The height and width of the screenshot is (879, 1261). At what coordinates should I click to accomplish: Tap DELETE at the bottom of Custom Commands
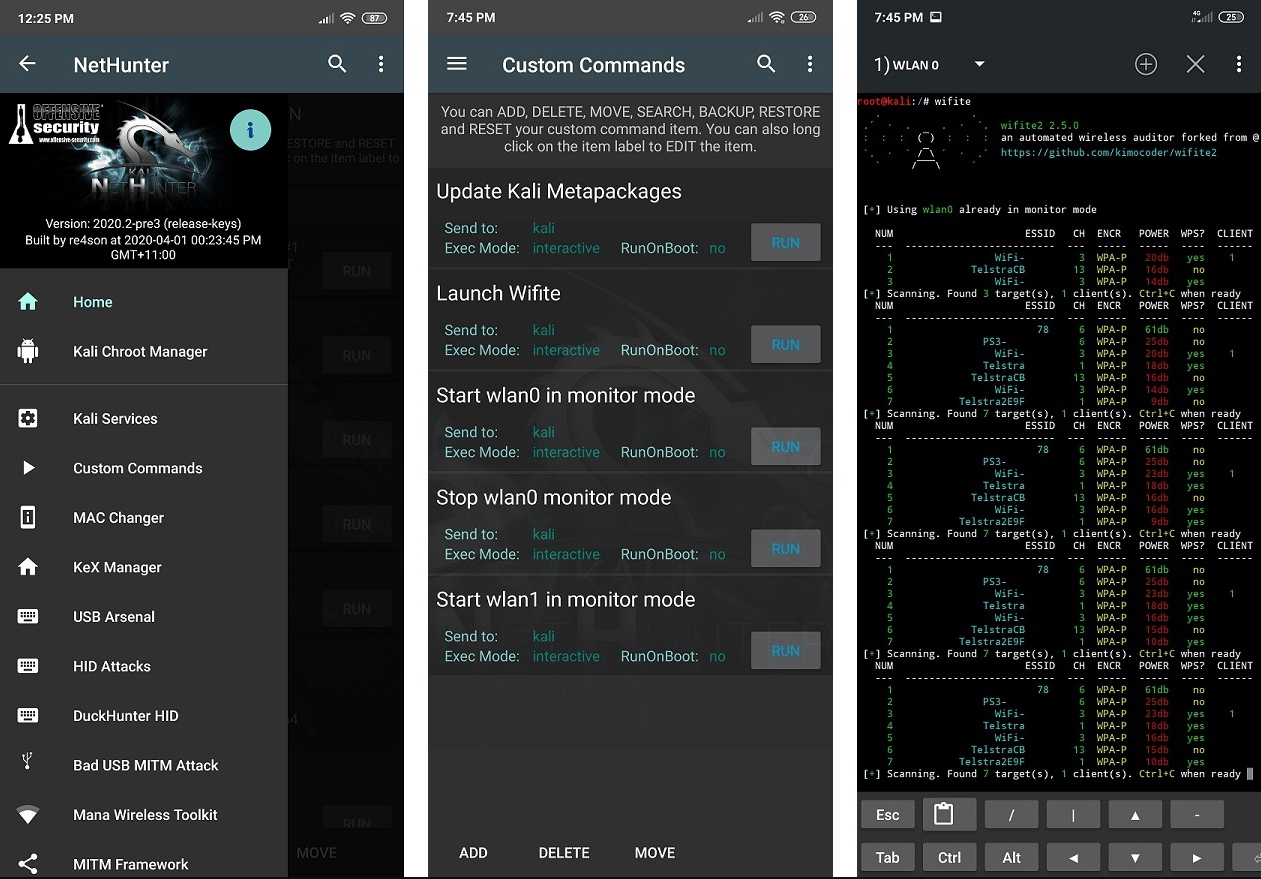564,853
